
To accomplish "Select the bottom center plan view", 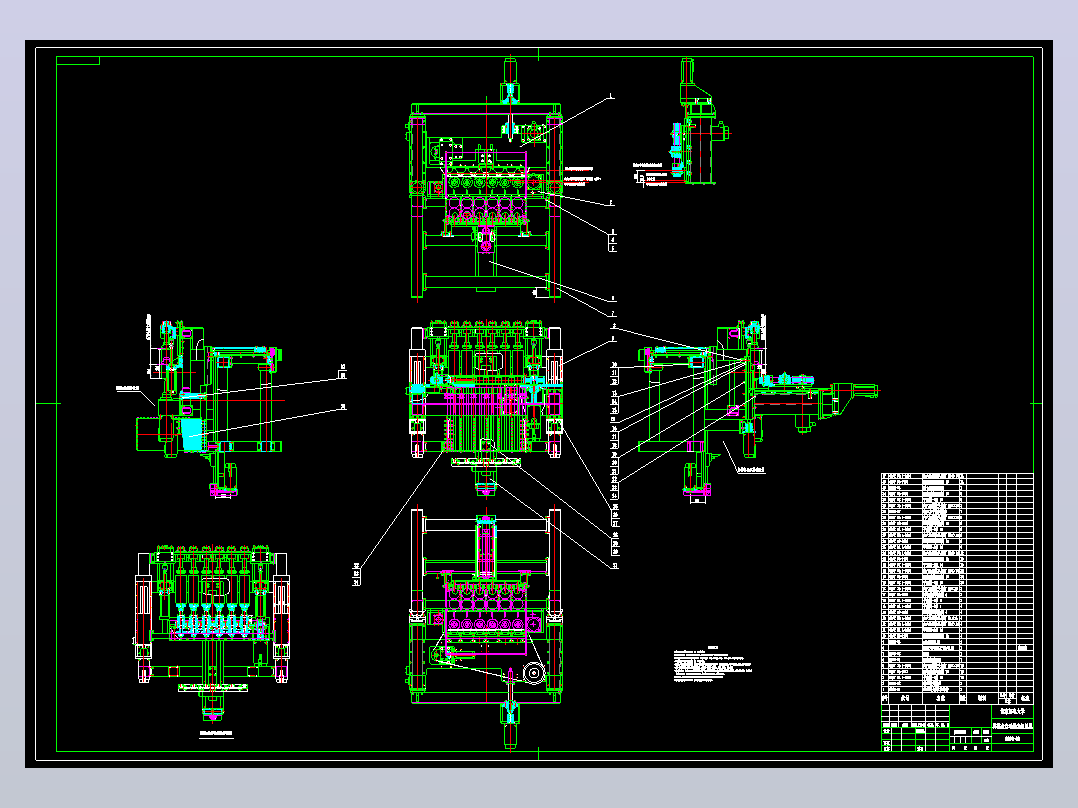I will click(x=486, y=628).
